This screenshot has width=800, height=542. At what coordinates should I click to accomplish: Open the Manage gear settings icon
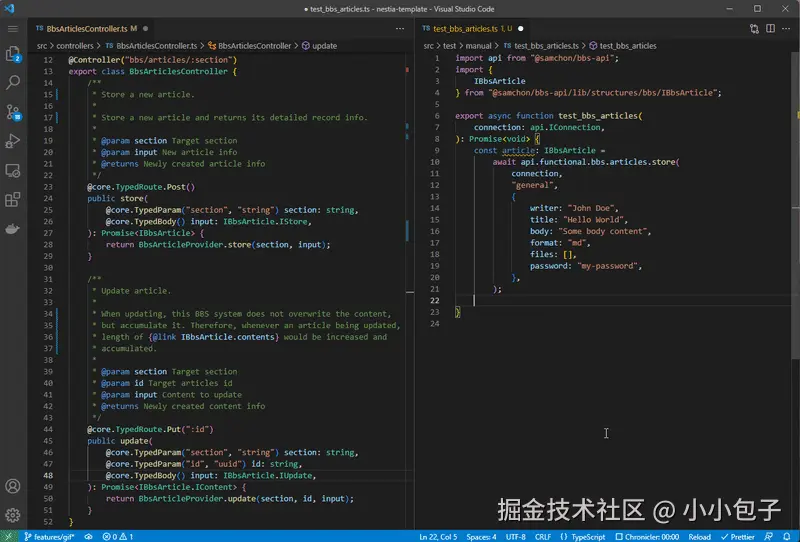pos(13,516)
